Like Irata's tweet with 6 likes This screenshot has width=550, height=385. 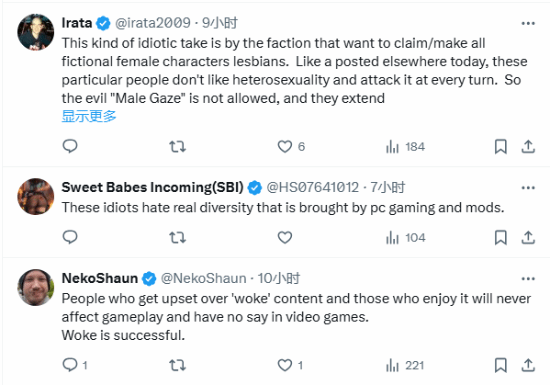tap(291, 146)
